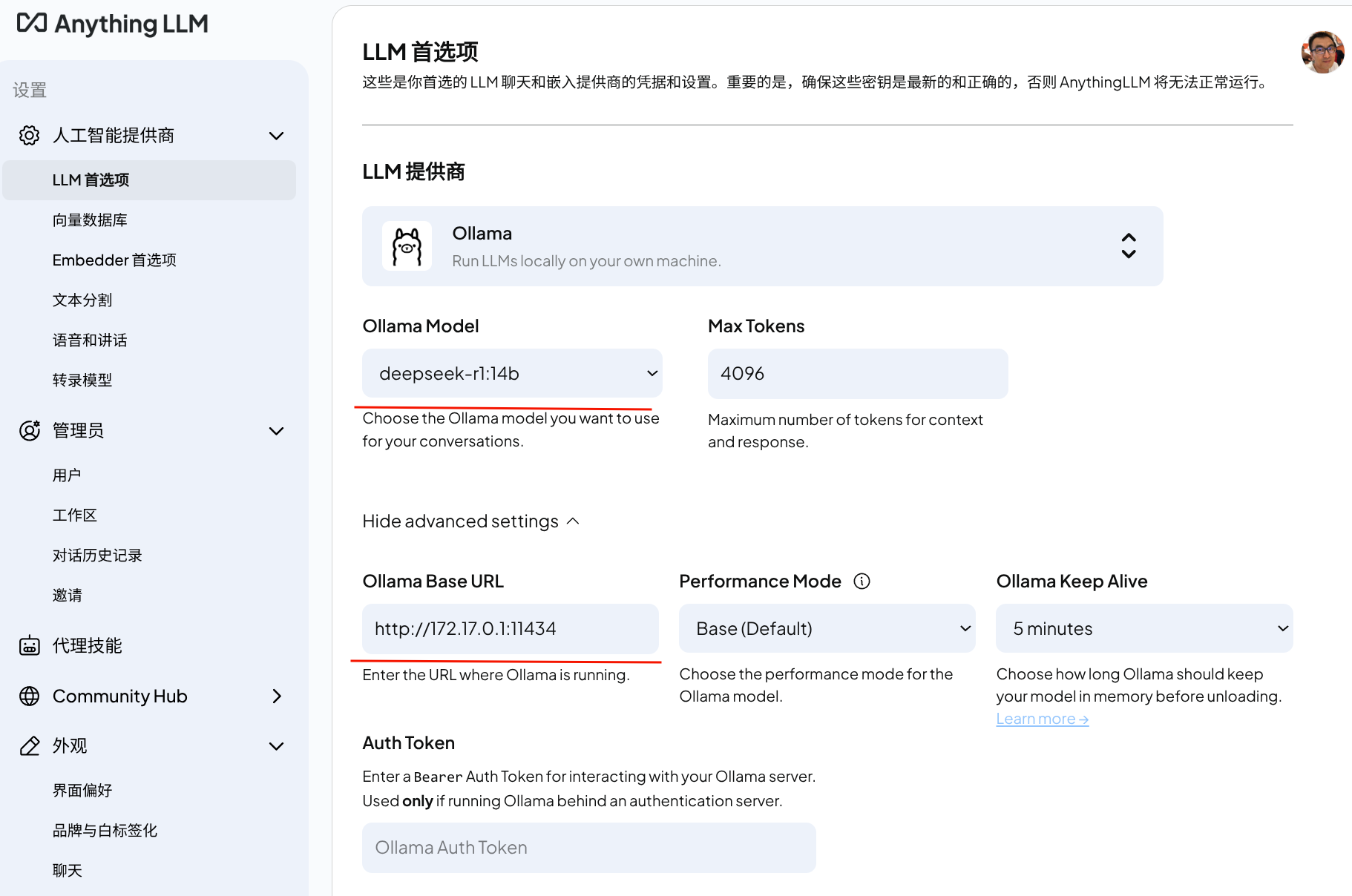Click the LLM 提供商 heading
The height and width of the screenshot is (896, 1352).
click(x=413, y=171)
